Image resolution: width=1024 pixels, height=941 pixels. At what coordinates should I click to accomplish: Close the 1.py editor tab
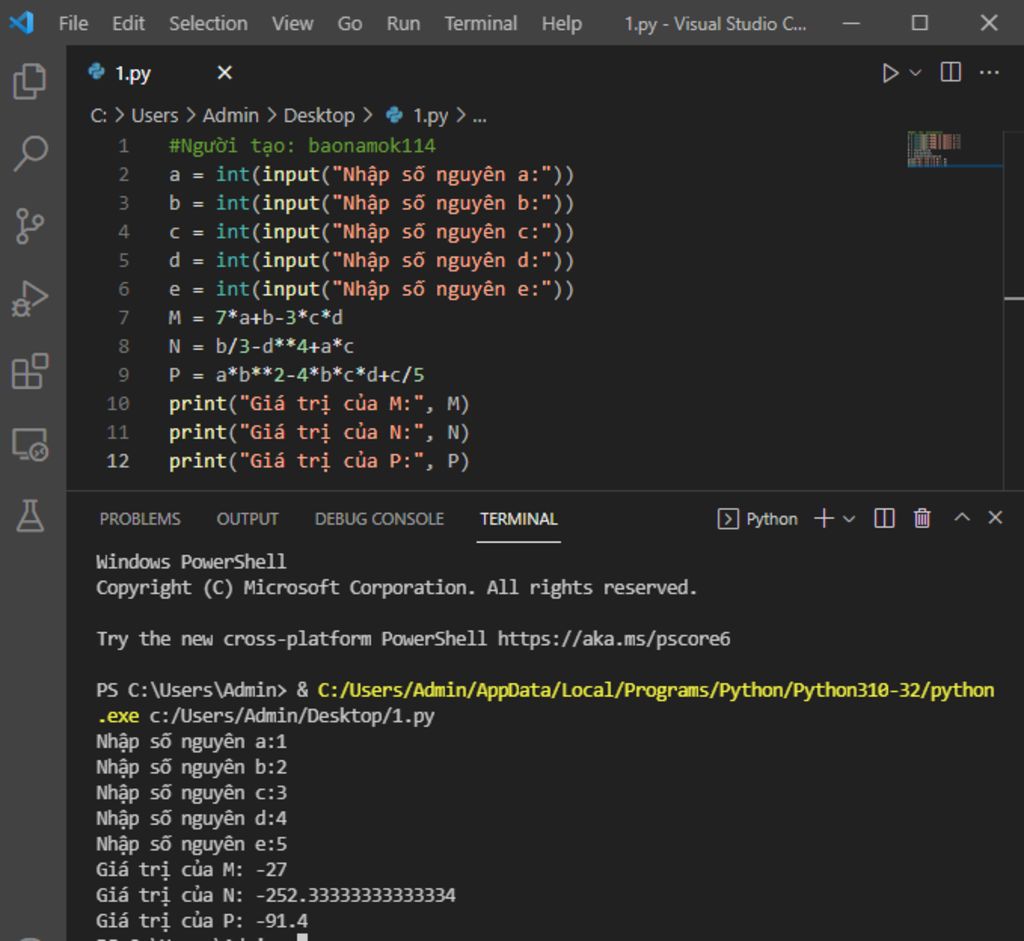coord(225,72)
